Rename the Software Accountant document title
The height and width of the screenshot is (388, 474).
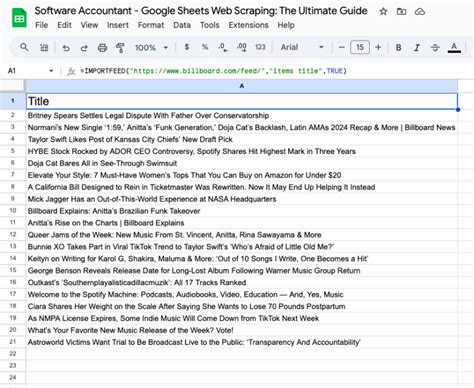(x=201, y=11)
